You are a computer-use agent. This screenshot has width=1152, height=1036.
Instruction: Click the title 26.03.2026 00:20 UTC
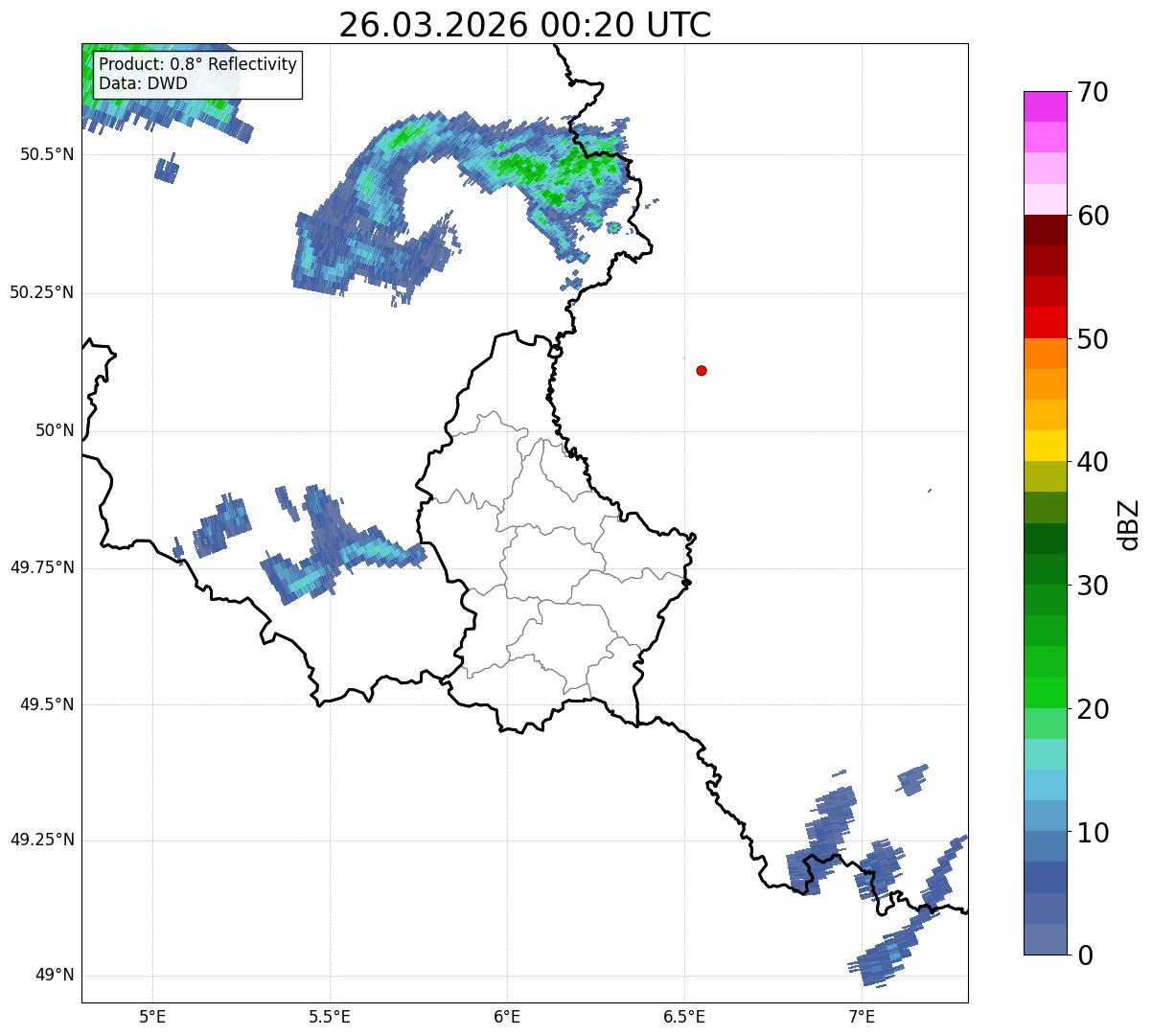pos(524,24)
